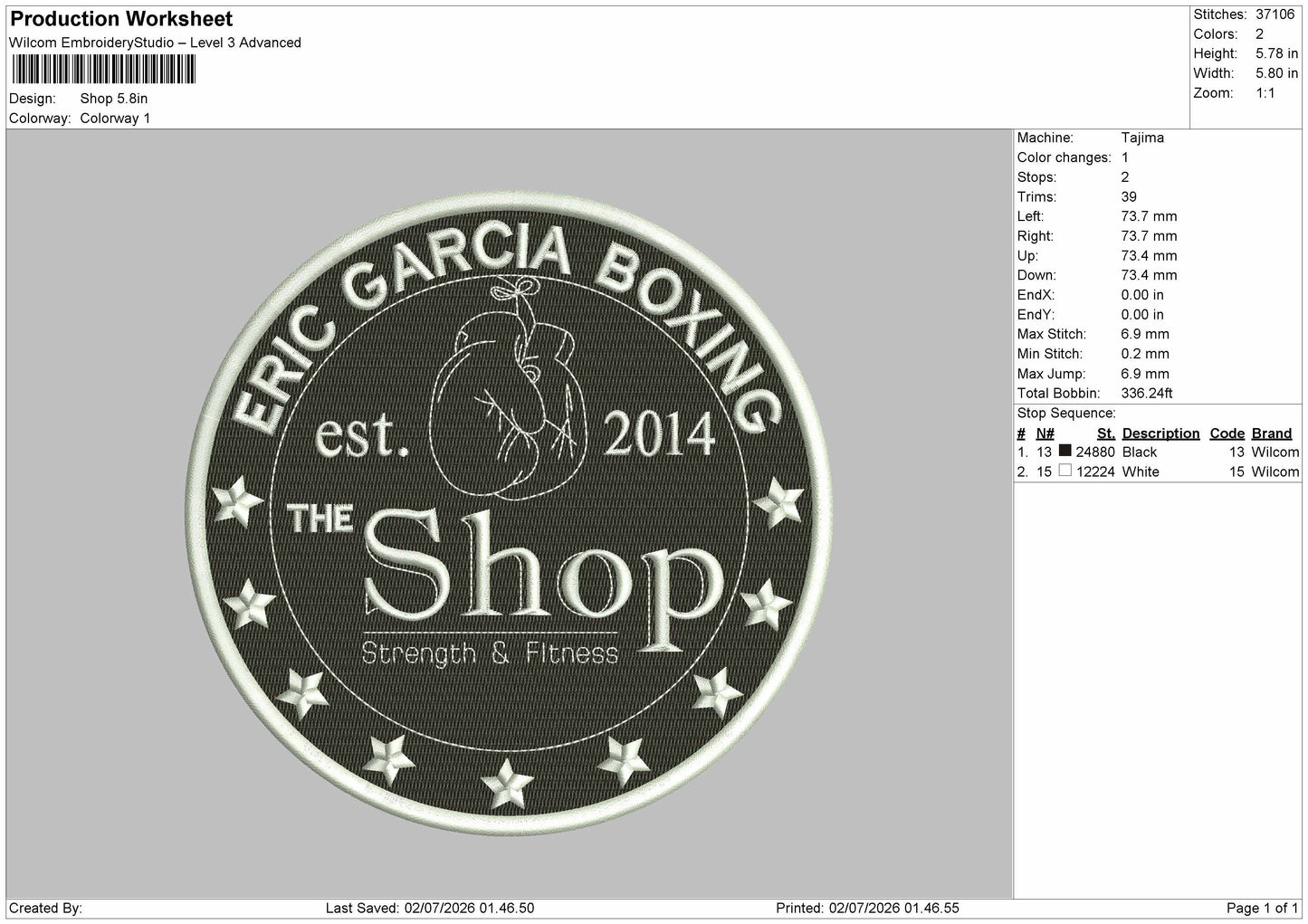Click the Stops value 2
This screenshot has width=1308, height=924.
click(x=1125, y=177)
